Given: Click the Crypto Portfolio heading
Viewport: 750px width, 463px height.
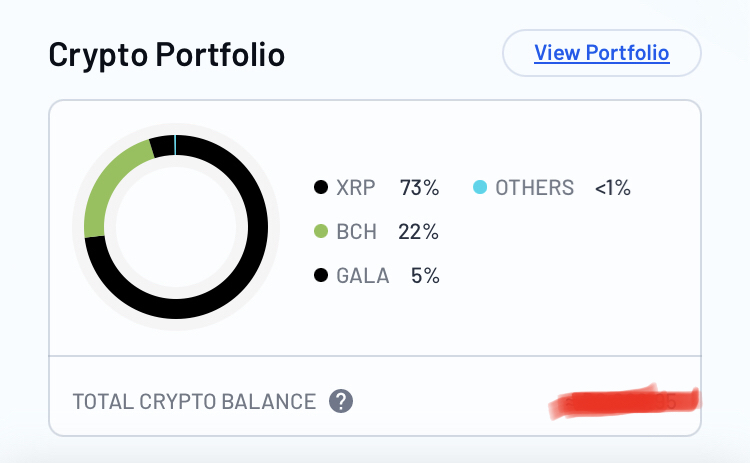Looking at the screenshot, I should point(166,55).
